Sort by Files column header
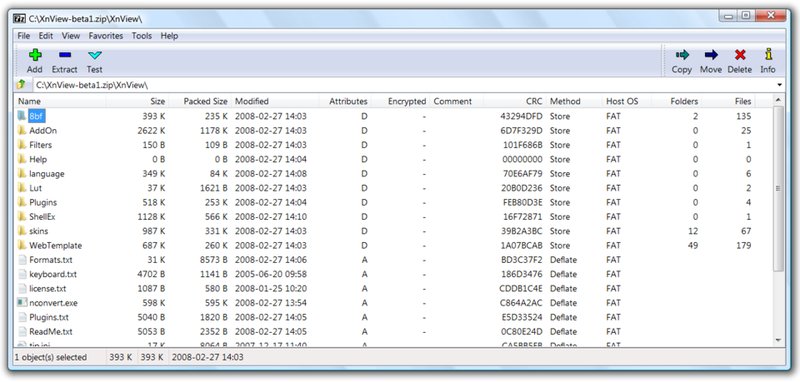 point(729,101)
